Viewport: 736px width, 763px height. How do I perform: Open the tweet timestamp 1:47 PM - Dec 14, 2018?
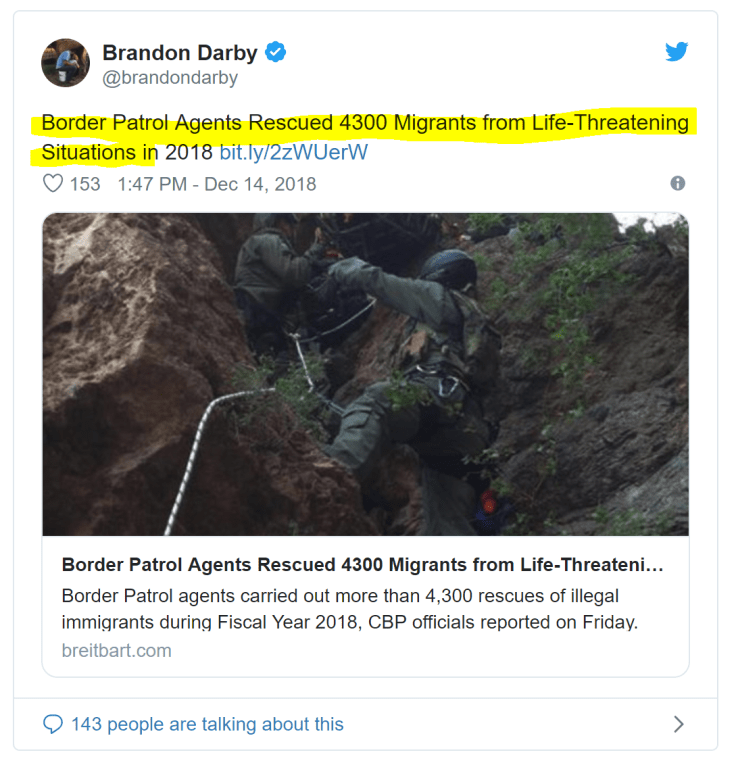tap(217, 184)
